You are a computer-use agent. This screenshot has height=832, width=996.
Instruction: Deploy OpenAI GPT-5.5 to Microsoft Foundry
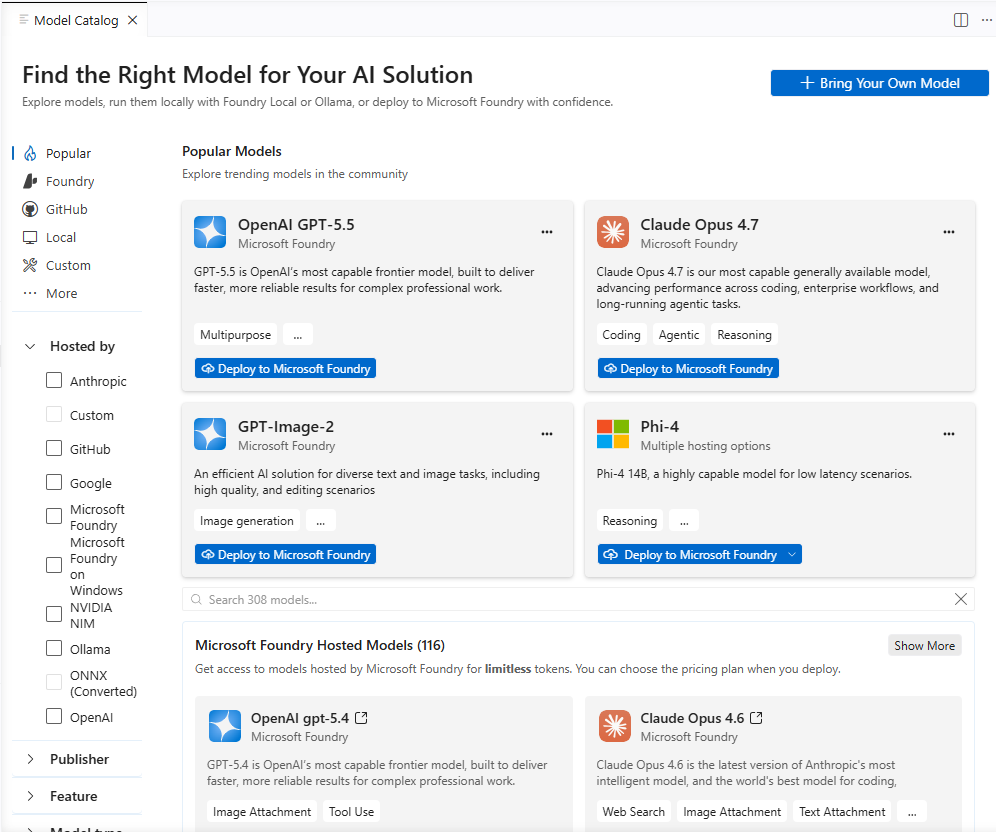click(285, 368)
